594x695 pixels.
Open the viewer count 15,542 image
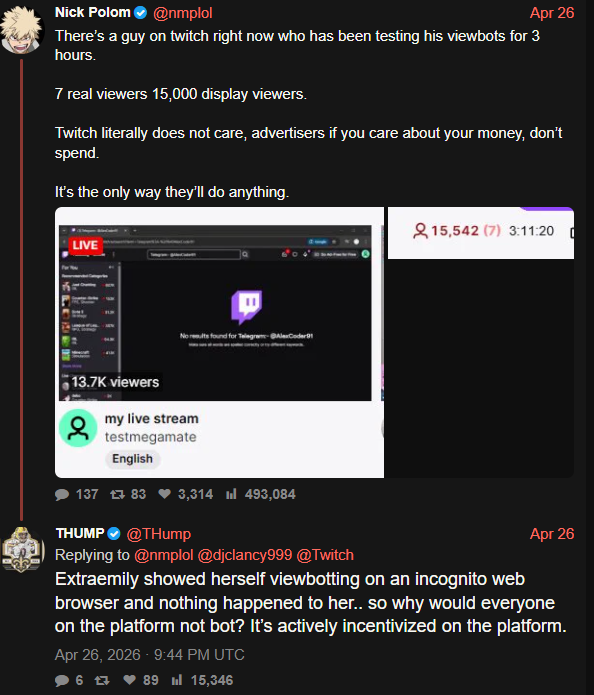pyautogui.click(x=481, y=342)
